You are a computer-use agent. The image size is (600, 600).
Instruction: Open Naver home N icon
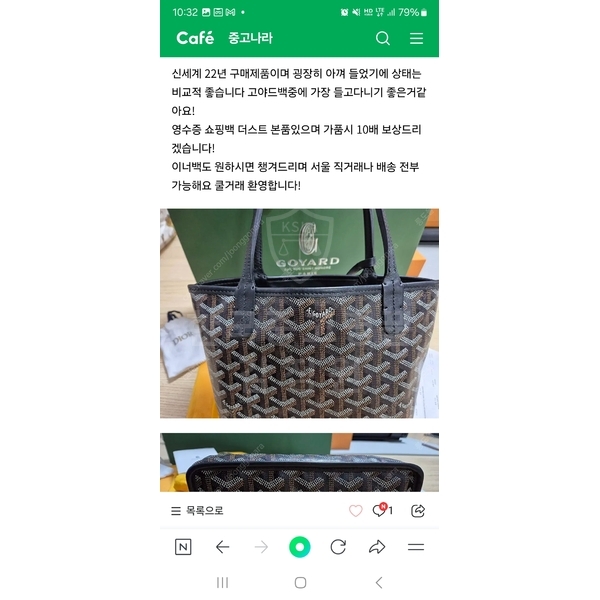point(183,547)
